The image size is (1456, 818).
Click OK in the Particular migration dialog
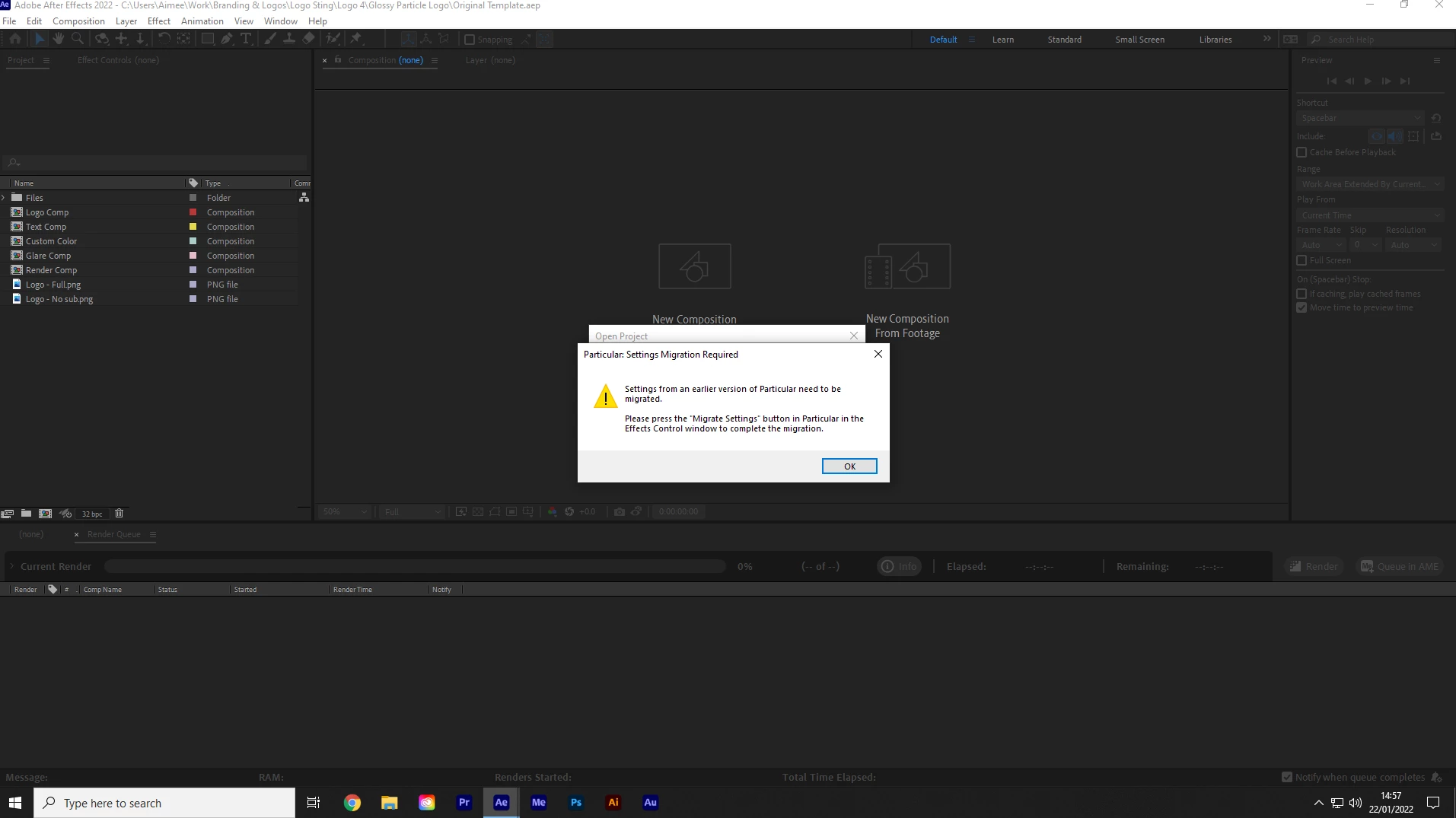point(849,466)
